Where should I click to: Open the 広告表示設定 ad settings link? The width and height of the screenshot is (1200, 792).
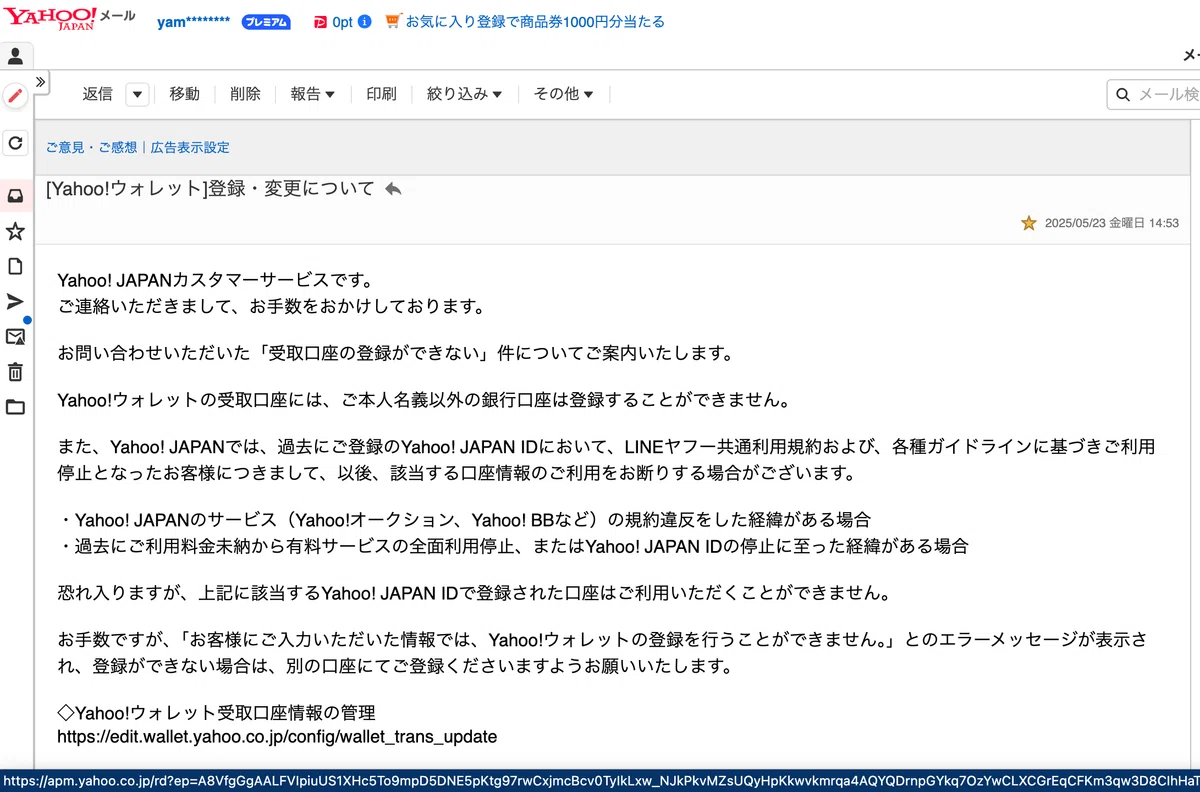(190, 147)
